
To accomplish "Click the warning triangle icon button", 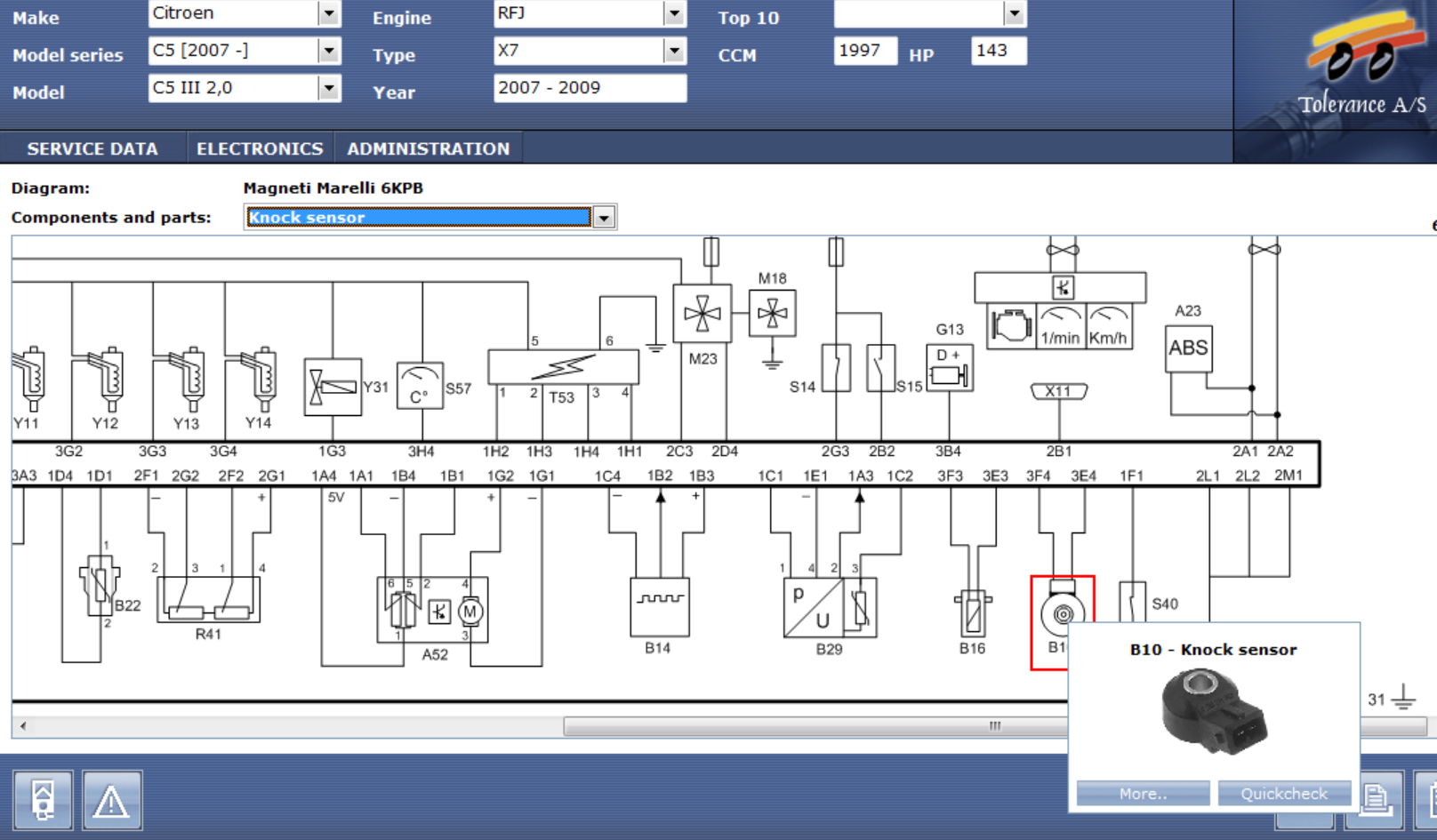I will pos(112,800).
